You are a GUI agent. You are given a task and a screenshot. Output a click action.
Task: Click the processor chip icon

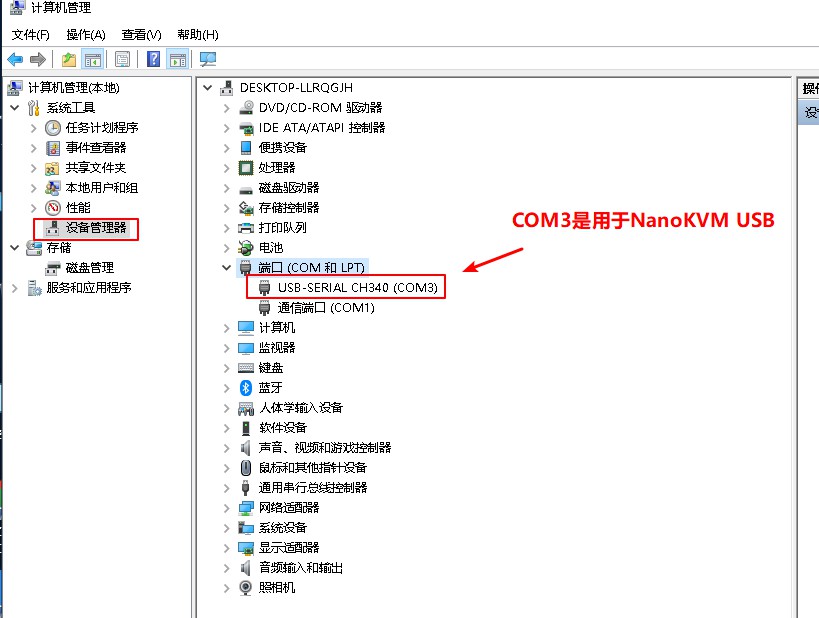(x=245, y=168)
